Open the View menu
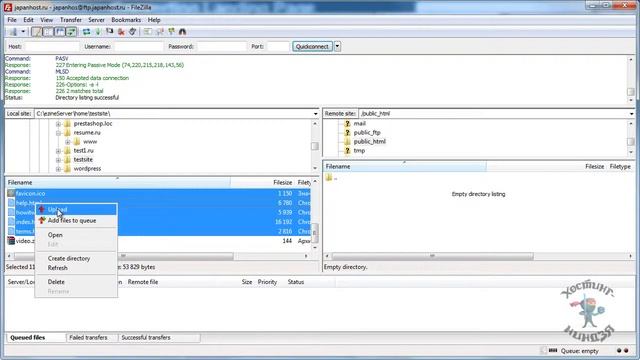This screenshot has width=640, height=360. 47,20
